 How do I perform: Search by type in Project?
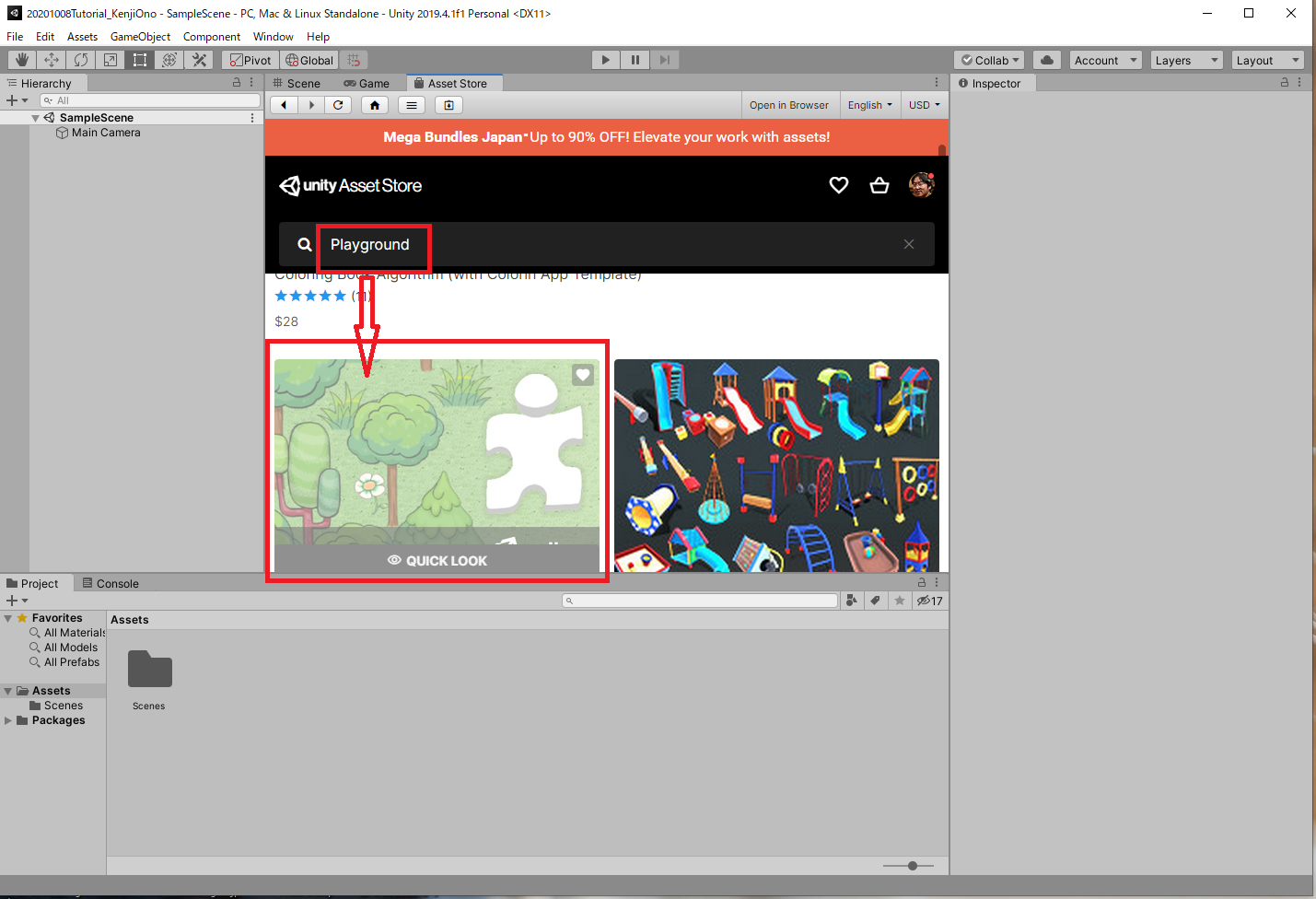[852, 601]
